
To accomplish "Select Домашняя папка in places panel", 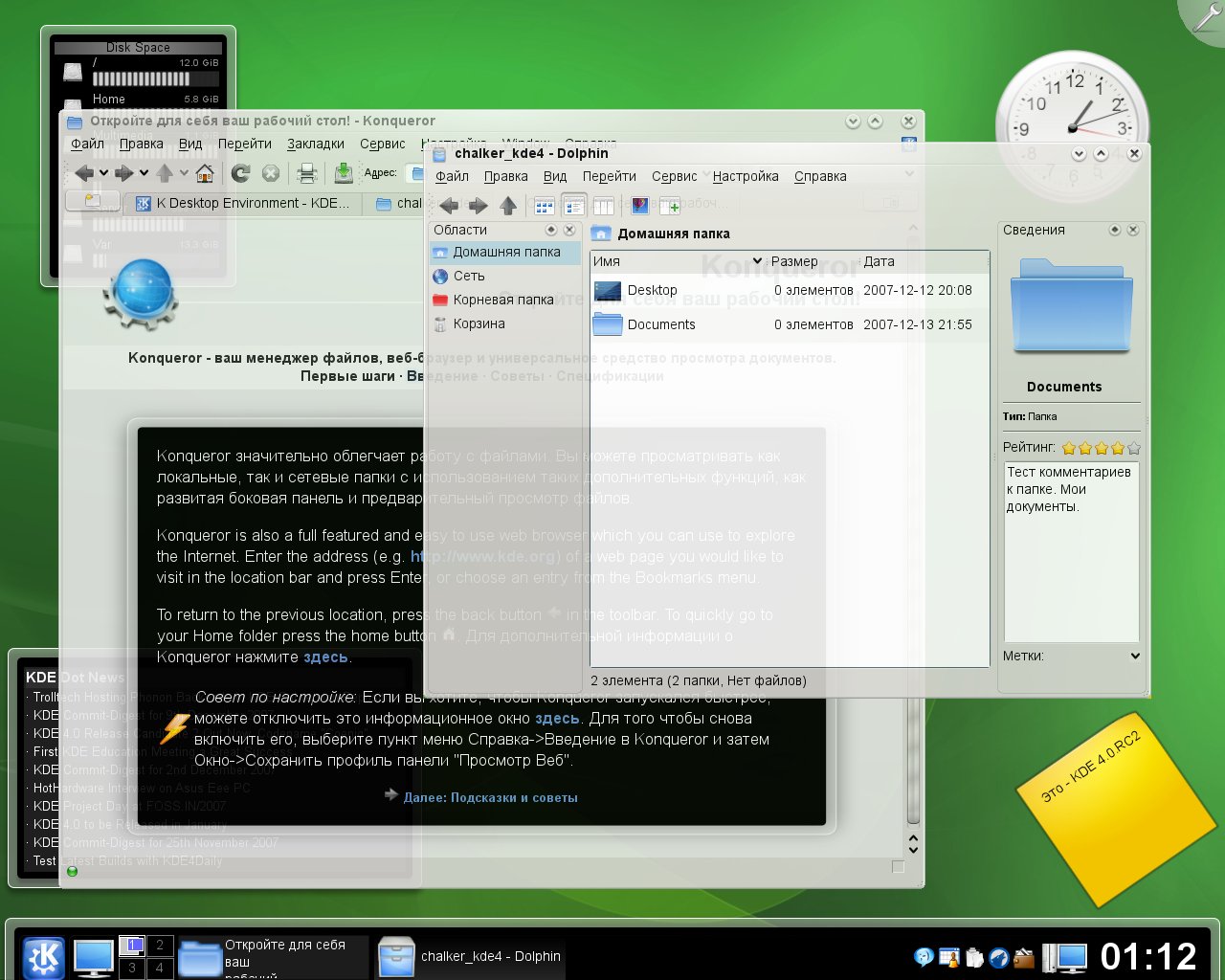I will (504, 252).
